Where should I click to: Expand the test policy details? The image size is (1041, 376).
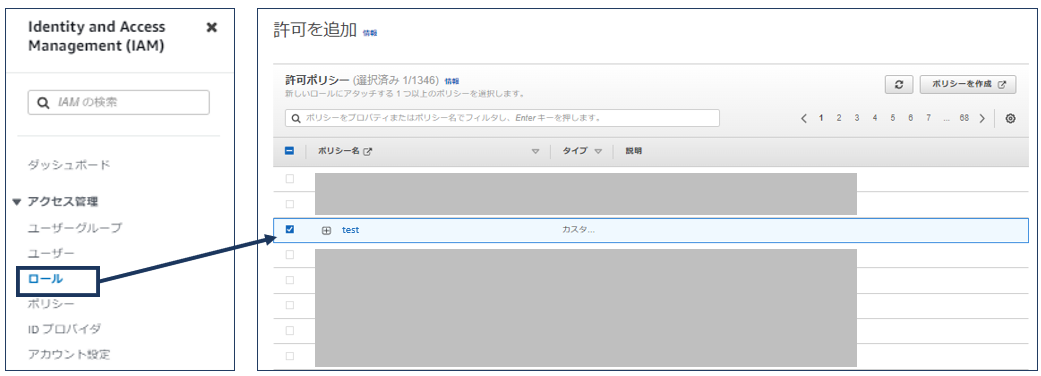pos(326,231)
